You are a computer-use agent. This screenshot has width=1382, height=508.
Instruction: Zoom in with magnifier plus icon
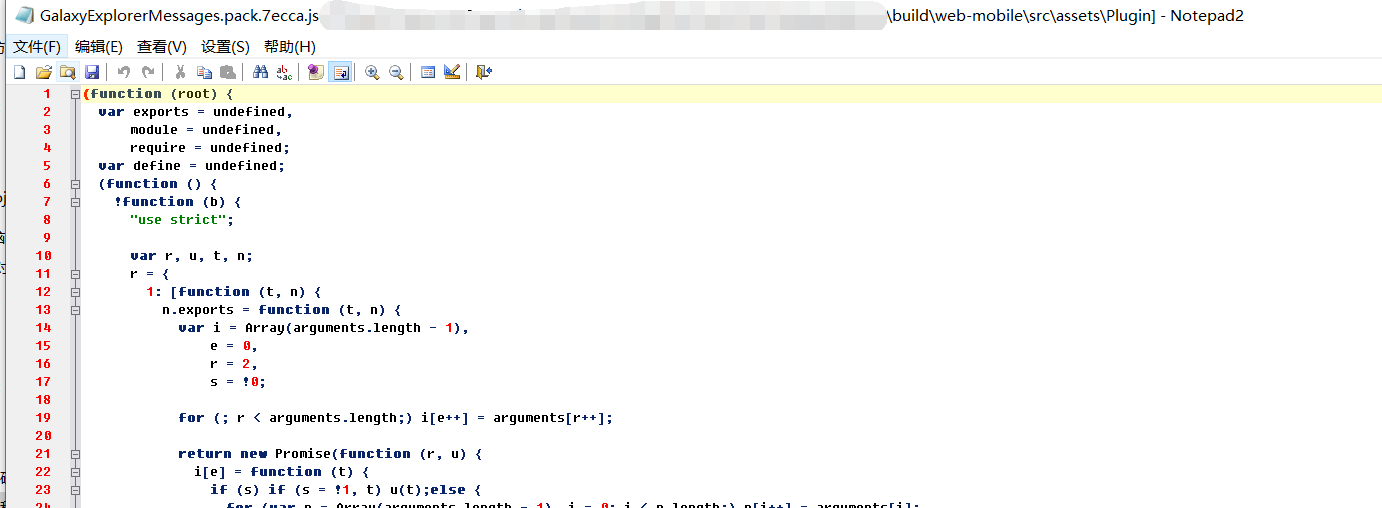click(x=372, y=72)
